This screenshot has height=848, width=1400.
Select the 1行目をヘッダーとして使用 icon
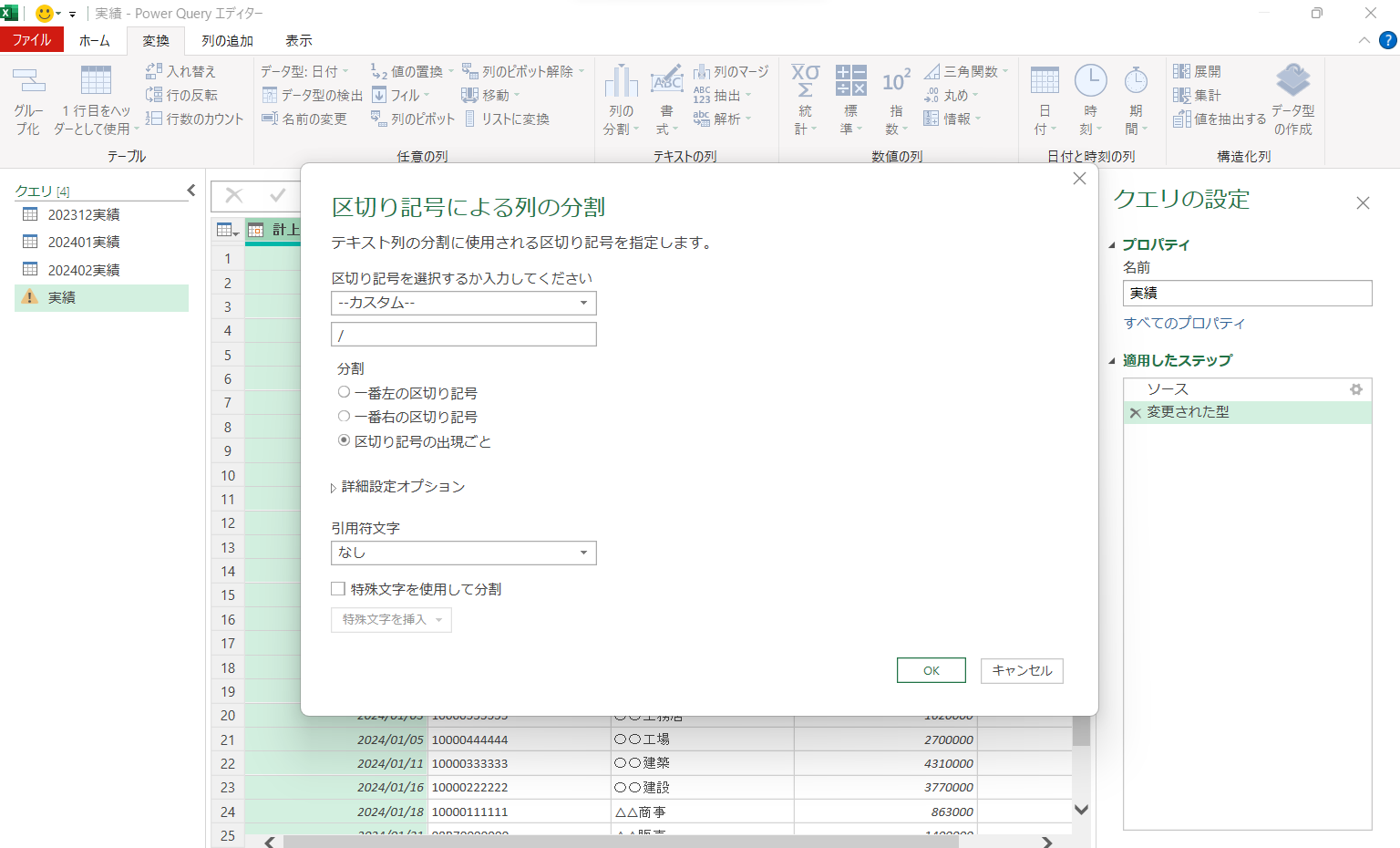96,80
